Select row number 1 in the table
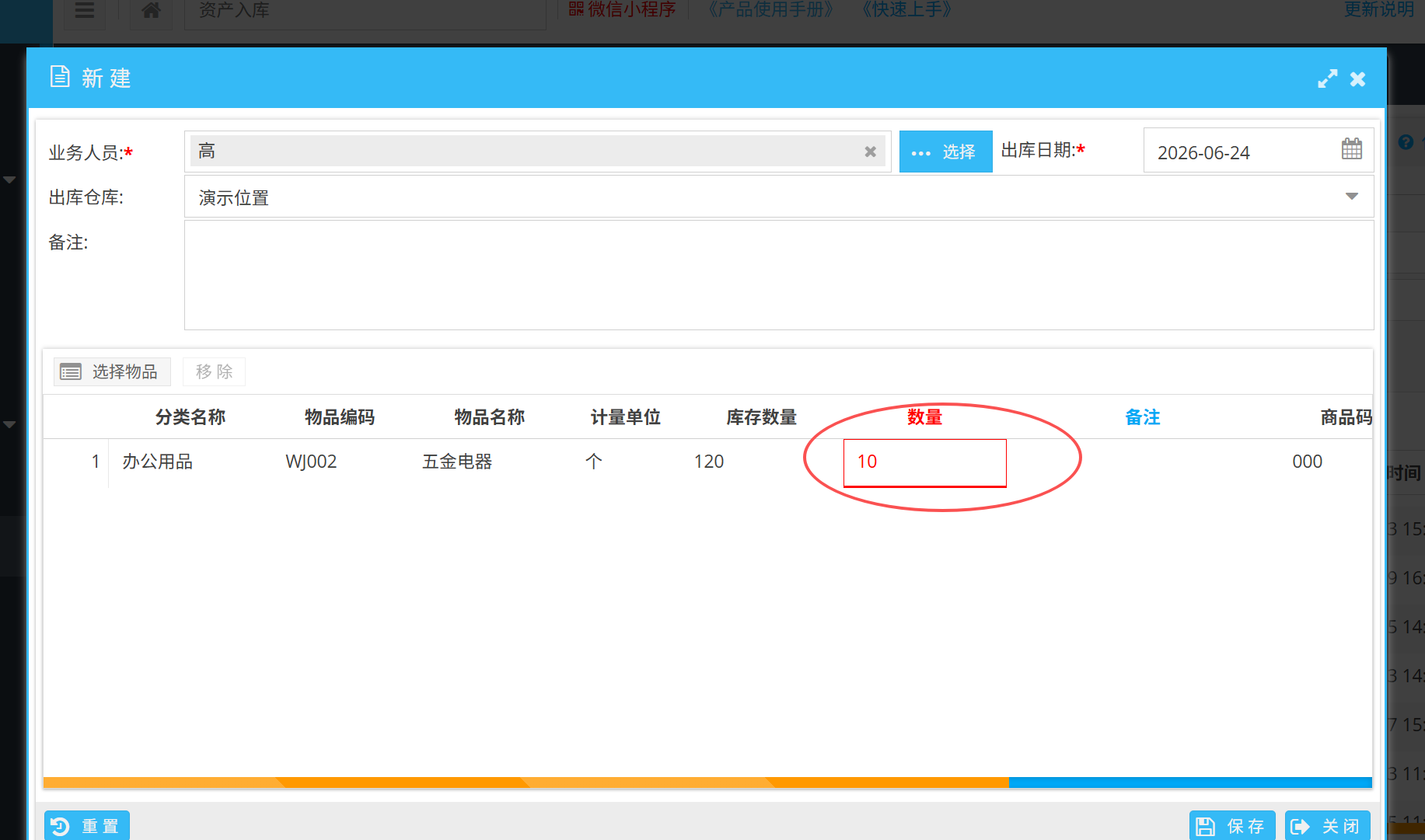Viewport: 1425px width, 840px height. click(x=95, y=462)
